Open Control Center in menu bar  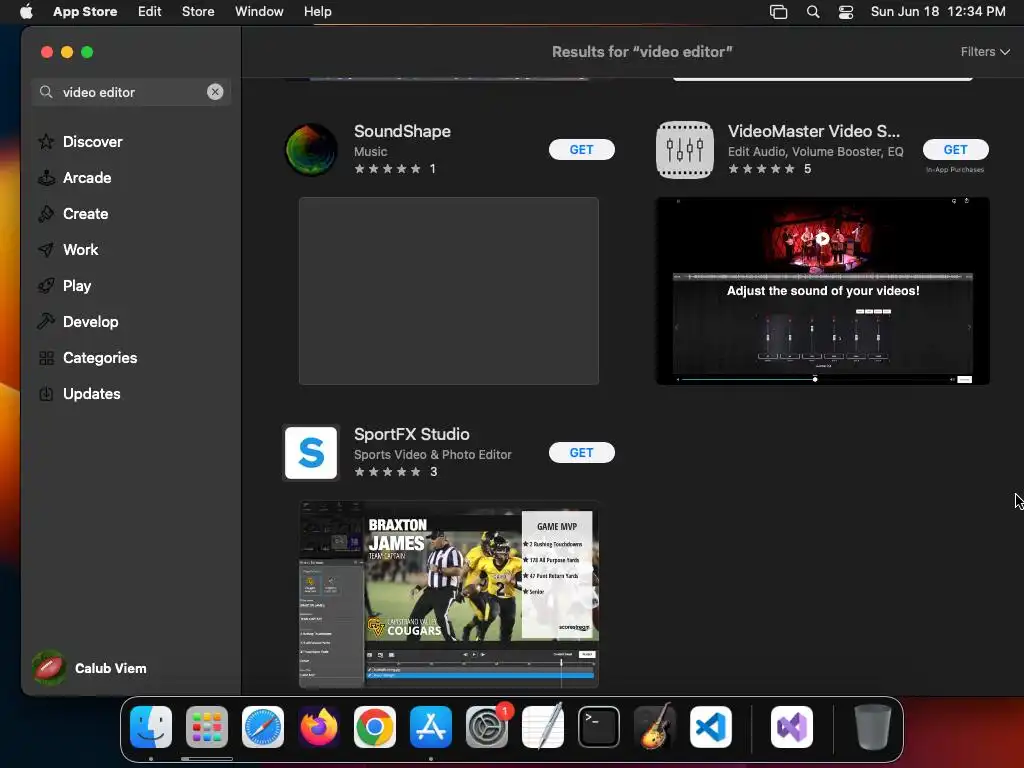tap(846, 12)
